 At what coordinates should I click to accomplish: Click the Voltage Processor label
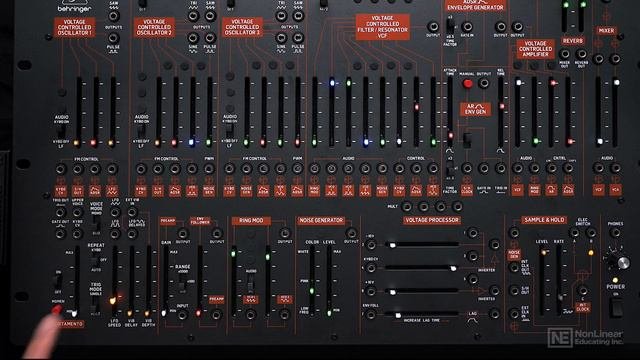coord(432,220)
